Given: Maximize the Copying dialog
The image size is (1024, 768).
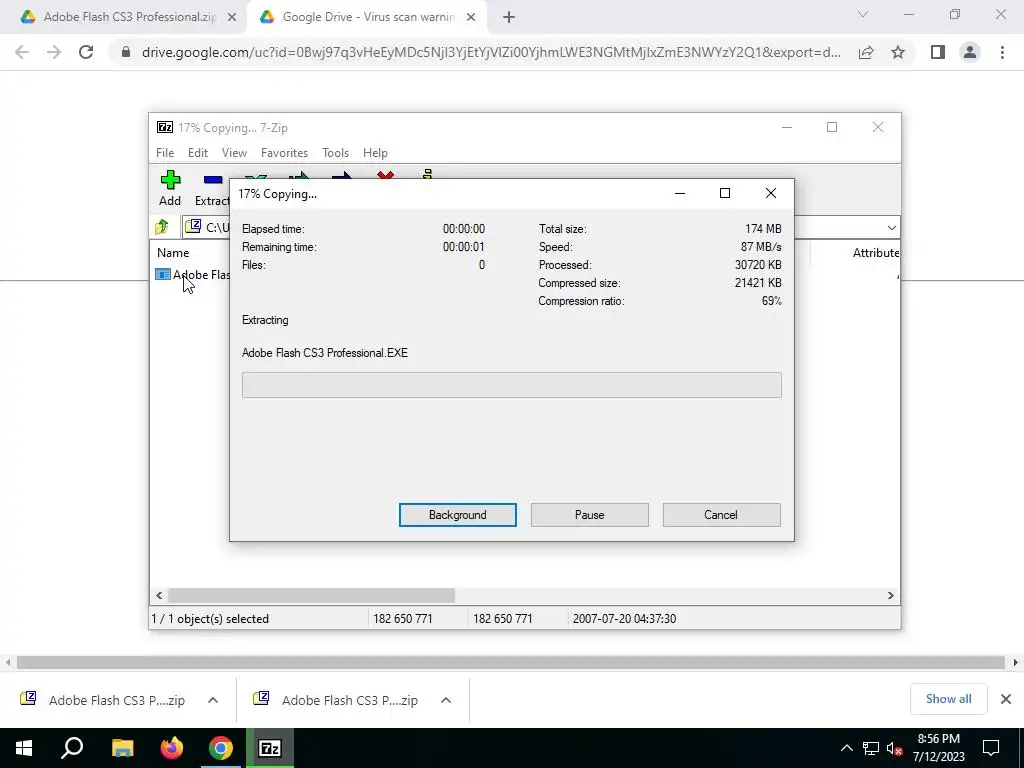Looking at the screenshot, I should click(x=724, y=193).
